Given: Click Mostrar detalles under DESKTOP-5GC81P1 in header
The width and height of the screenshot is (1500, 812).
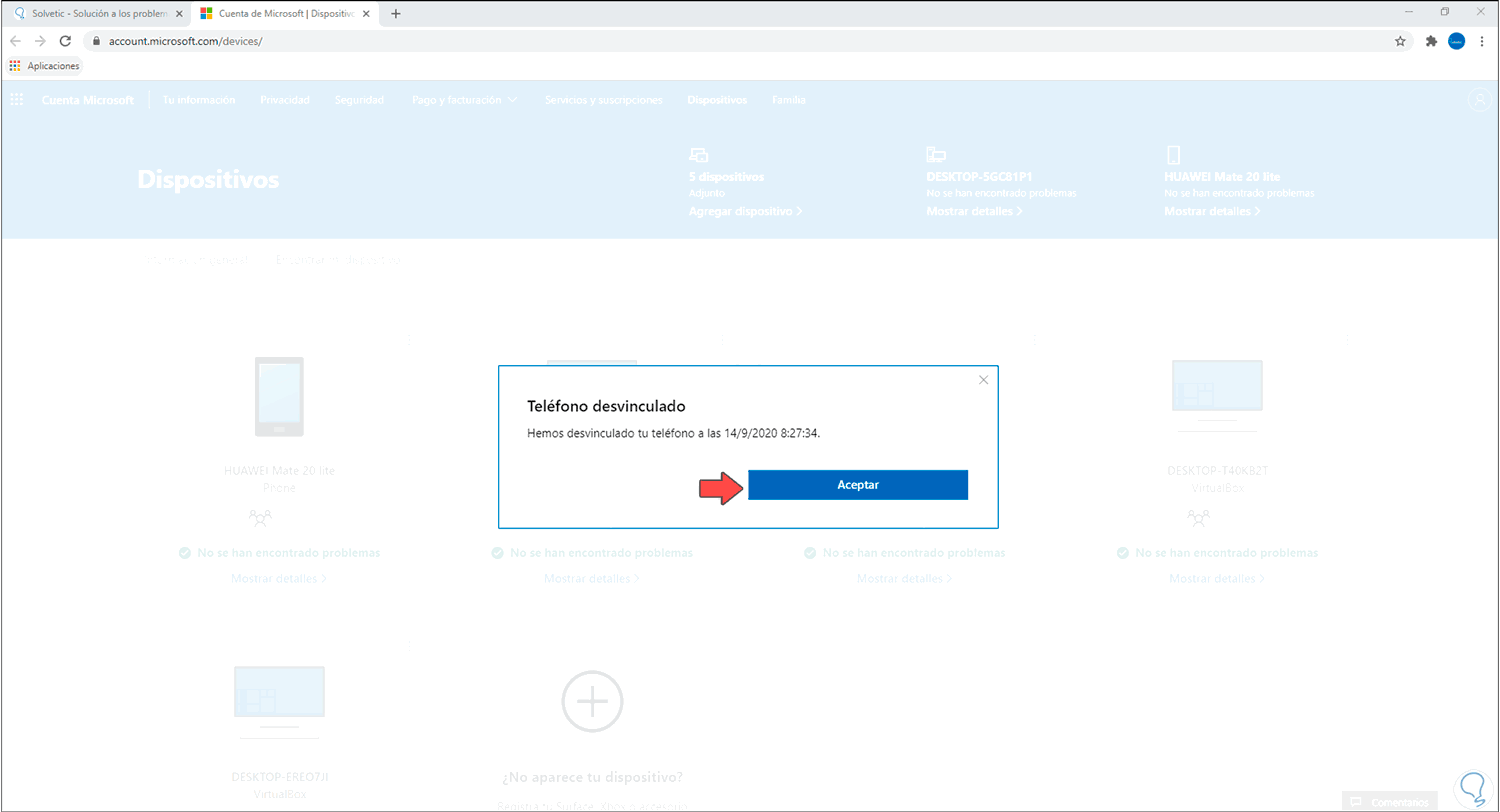Looking at the screenshot, I should point(975,212).
